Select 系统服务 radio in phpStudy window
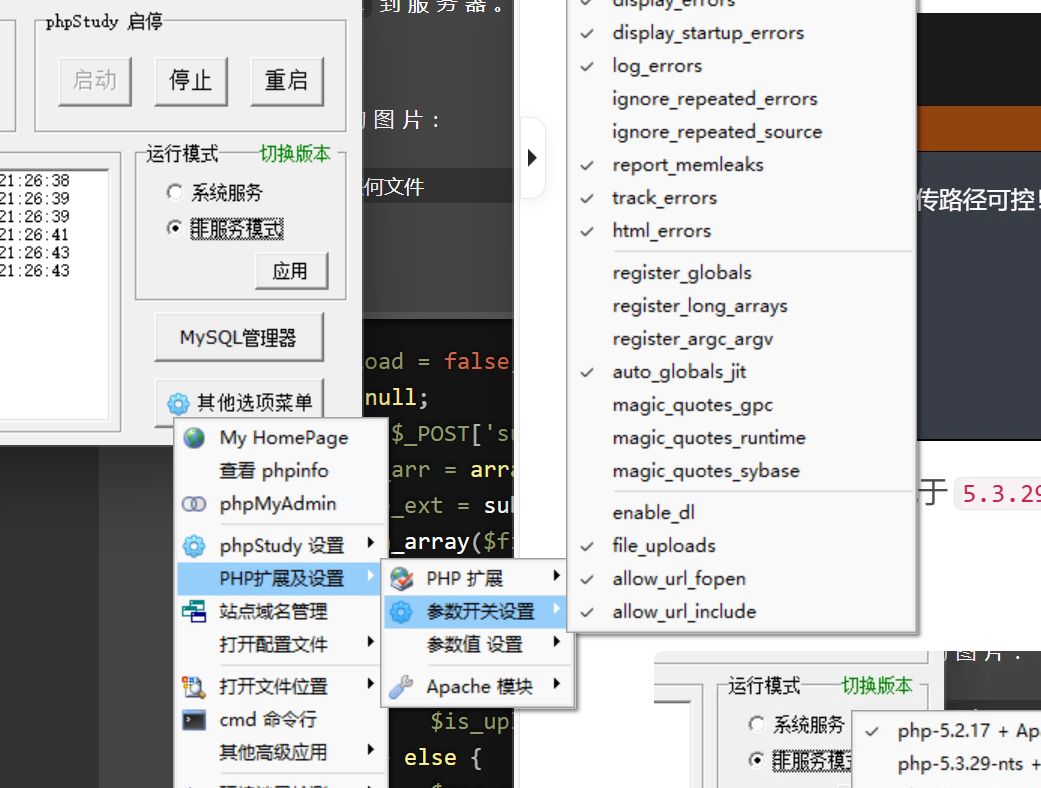The height and width of the screenshot is (788, 1041). coord(175,193)
